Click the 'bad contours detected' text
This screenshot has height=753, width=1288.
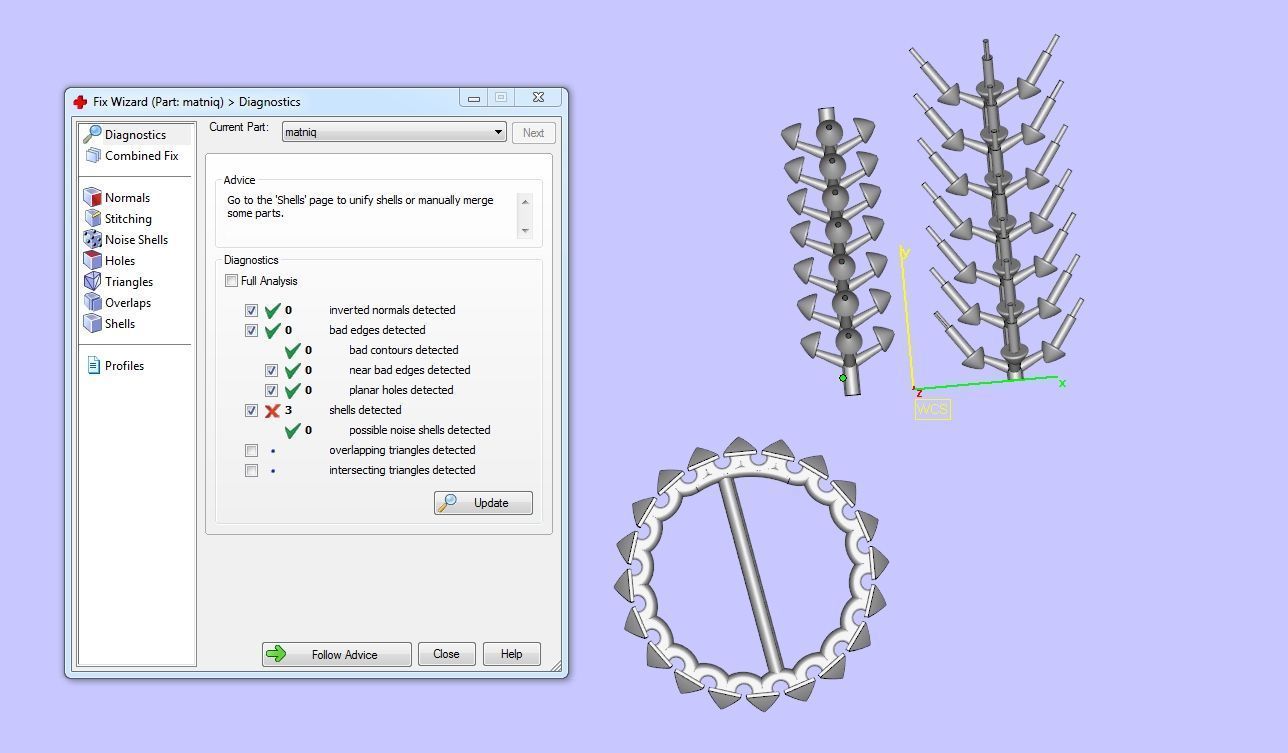403,350
